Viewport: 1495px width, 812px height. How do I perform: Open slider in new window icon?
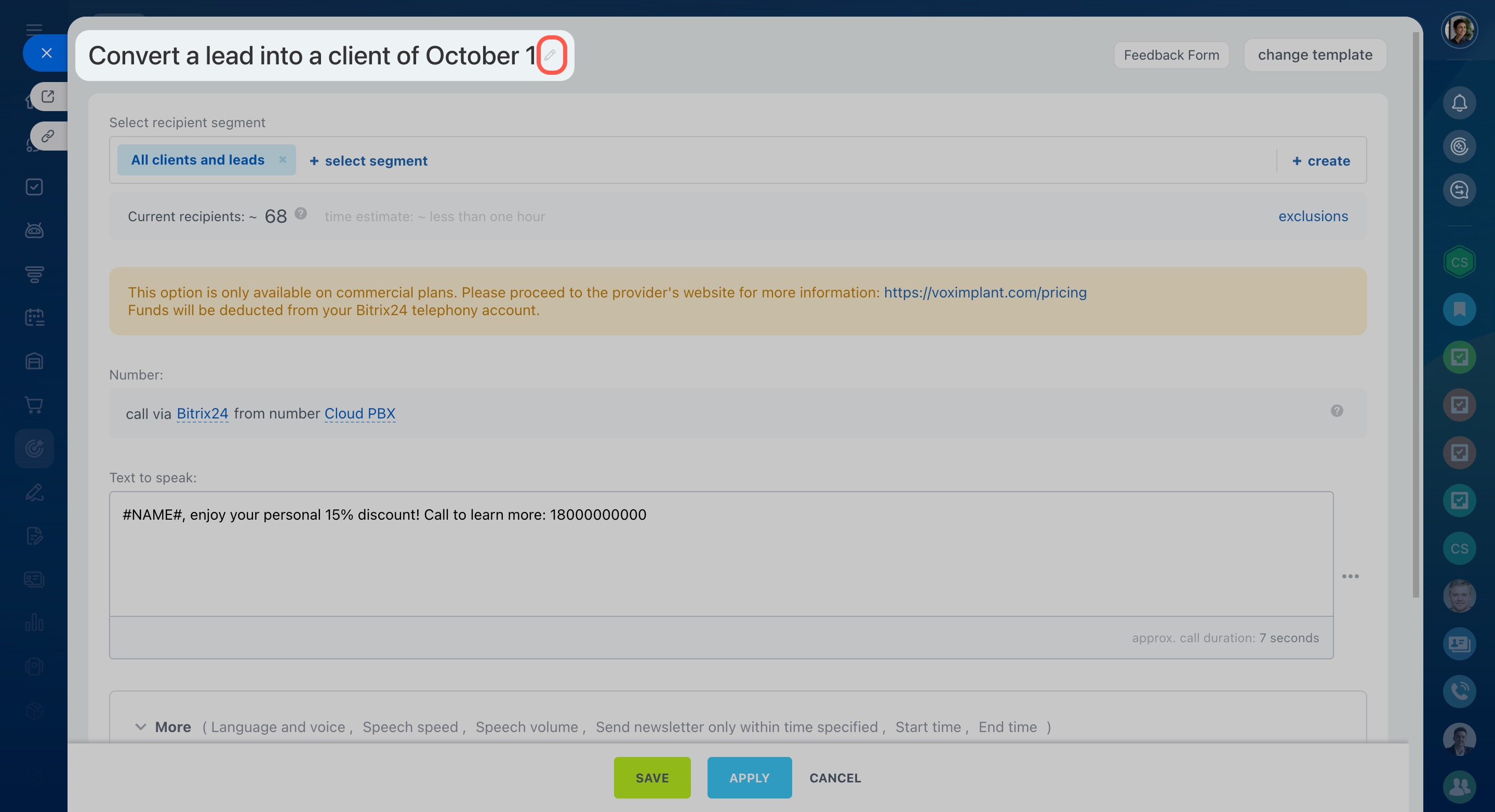[x=48, y=96]
